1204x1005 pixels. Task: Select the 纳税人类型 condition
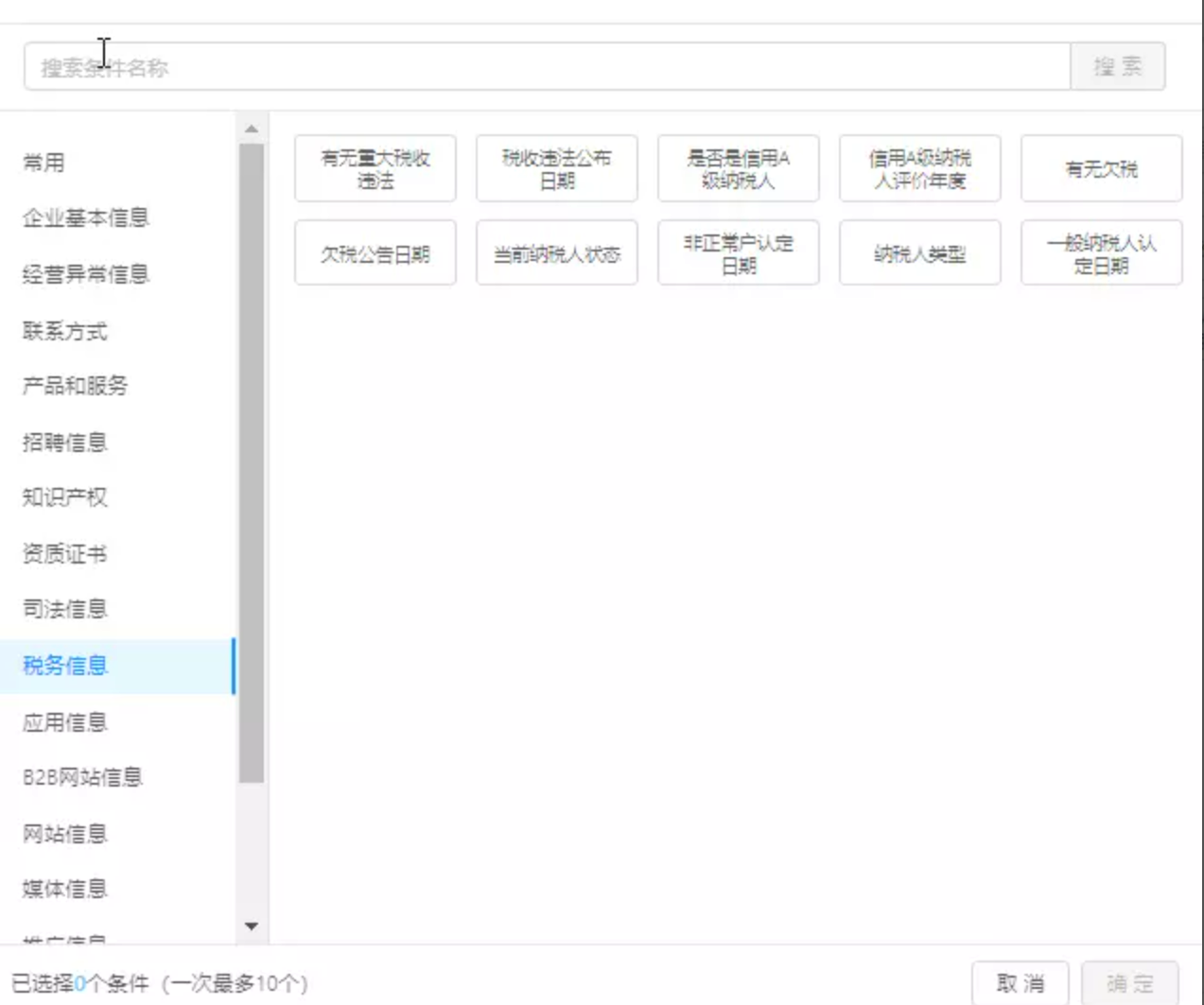pos(920,253)
